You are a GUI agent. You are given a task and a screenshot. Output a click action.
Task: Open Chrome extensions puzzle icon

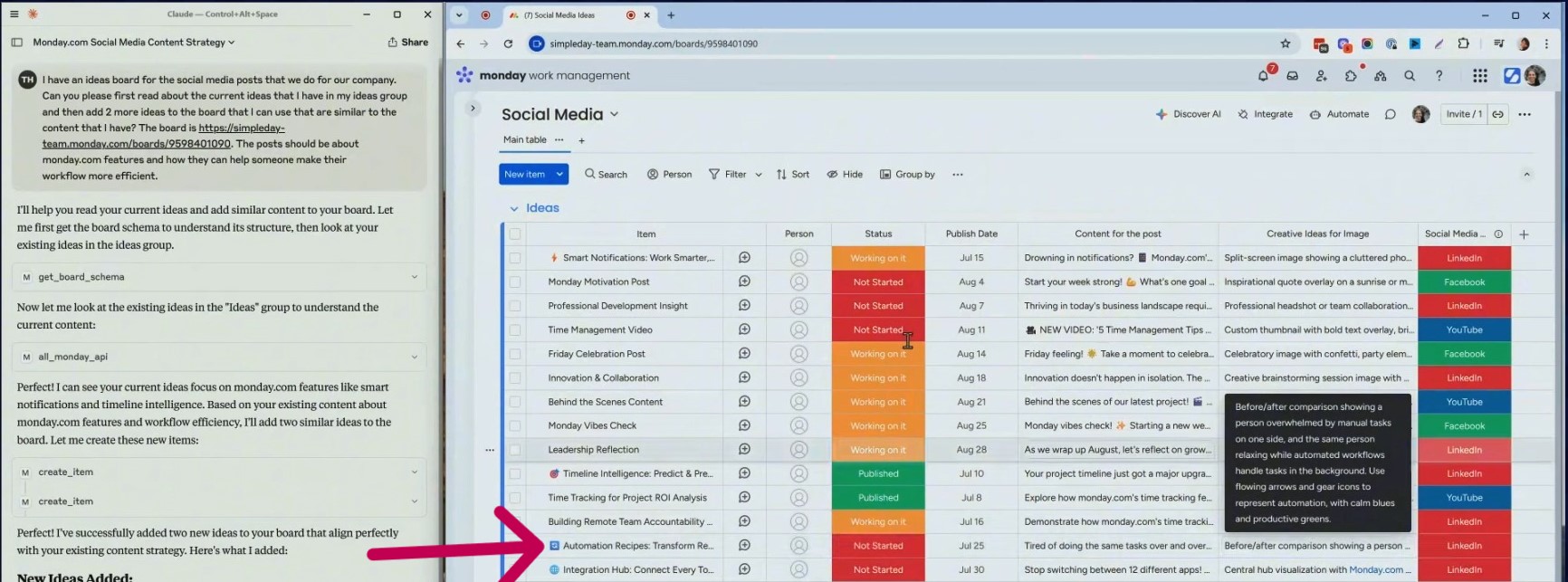click(1463, 43)
